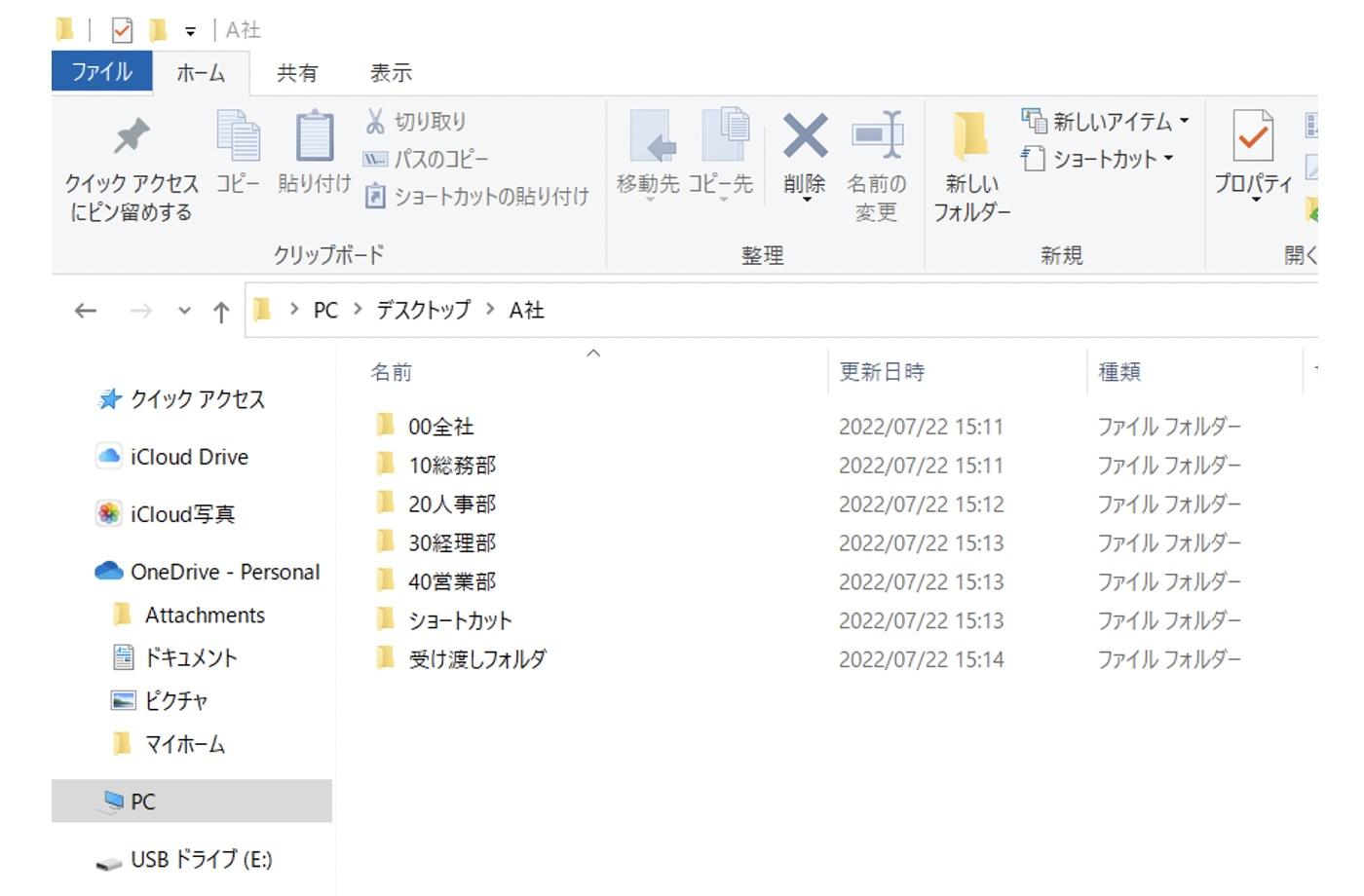The width and height of the screenshot is (1364, 896).
Task: Click the back navigation arrow
Action: pyautogui.click(x=84, y=310)
